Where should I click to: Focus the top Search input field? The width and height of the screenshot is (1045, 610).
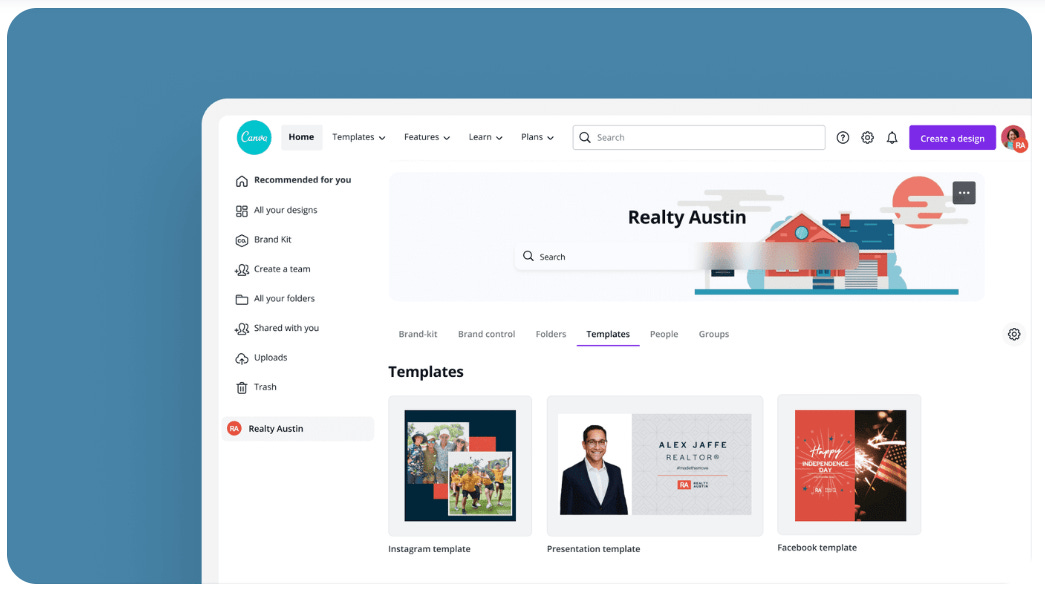(x=698, y=137)
